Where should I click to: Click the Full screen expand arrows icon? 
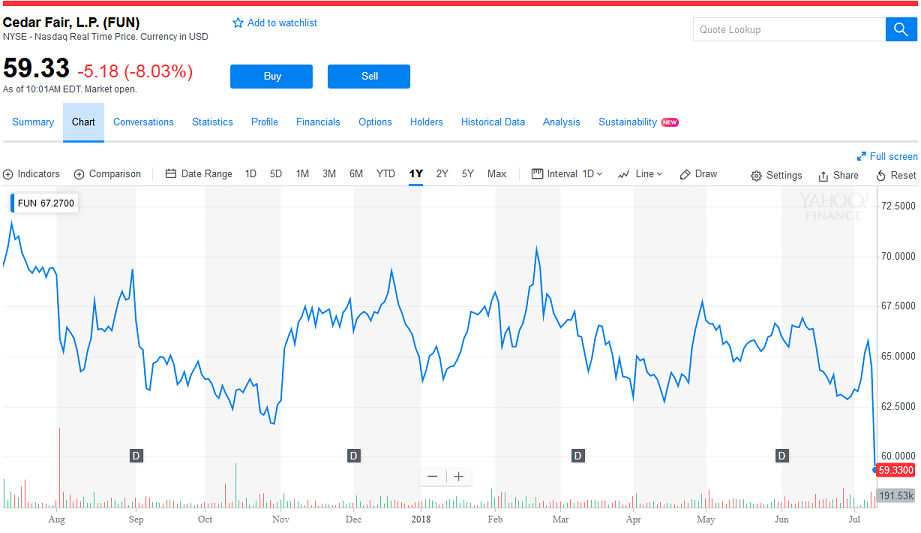[861, 156]
